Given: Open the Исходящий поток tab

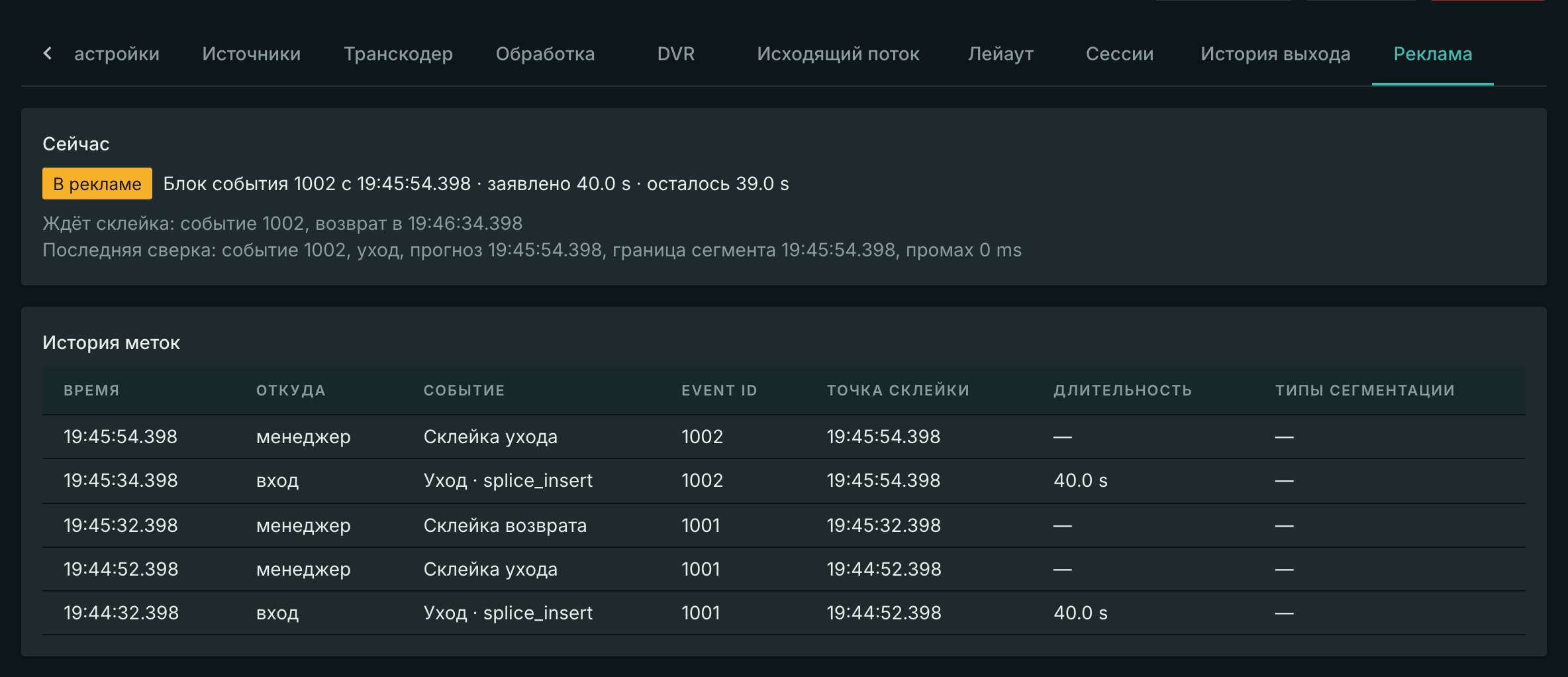Looking at the screenshot, I should [838, 54].
